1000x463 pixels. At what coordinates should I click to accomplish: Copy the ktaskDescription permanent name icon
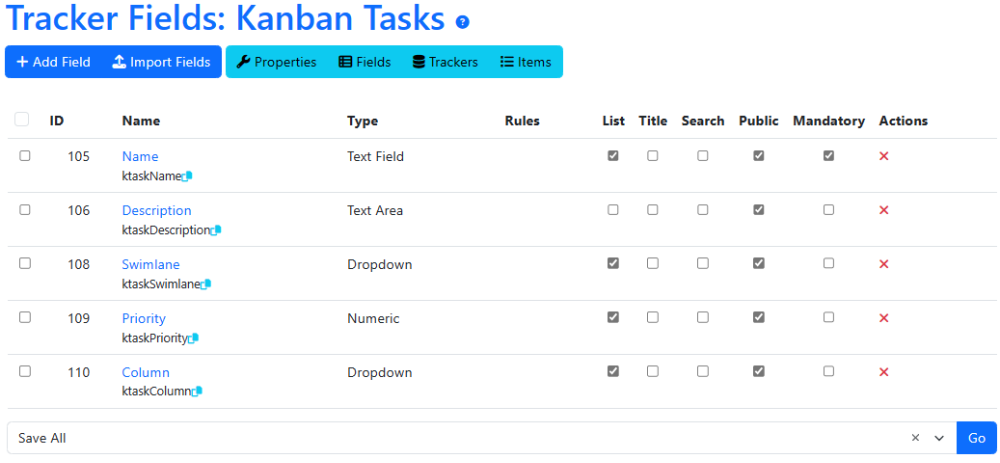coord(216,230)
